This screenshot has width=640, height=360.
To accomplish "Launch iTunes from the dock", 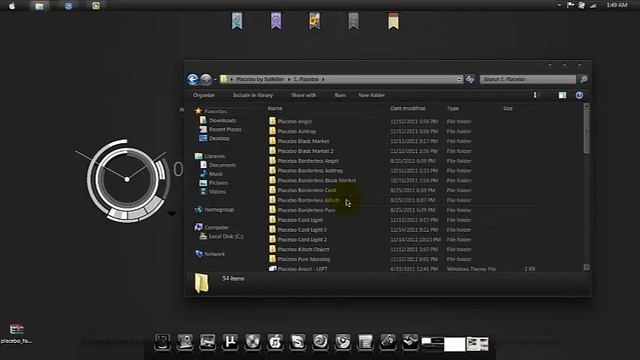I will point(275,341).
